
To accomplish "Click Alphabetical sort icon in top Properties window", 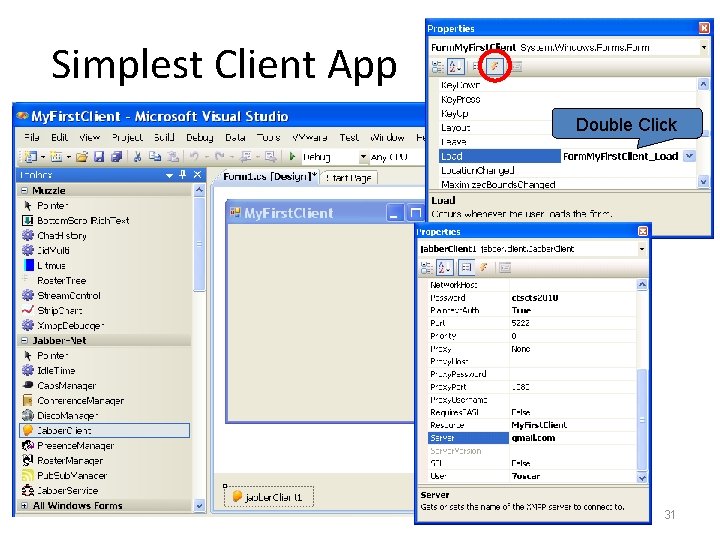I will 456,67.
